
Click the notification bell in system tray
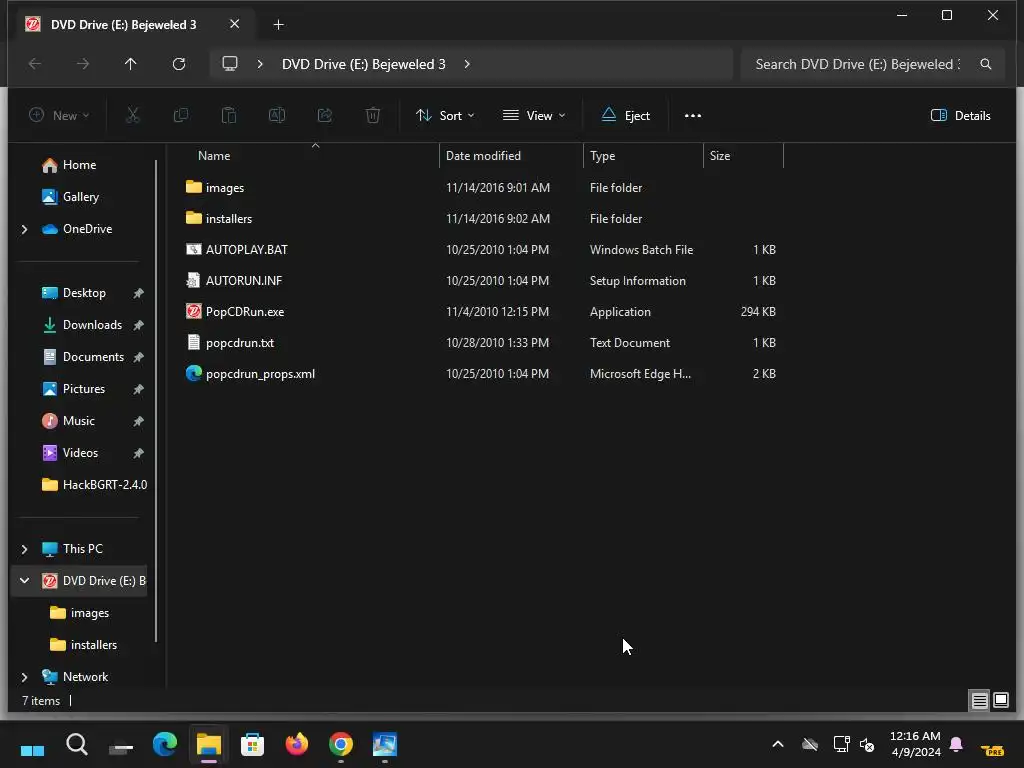point(956,744)
